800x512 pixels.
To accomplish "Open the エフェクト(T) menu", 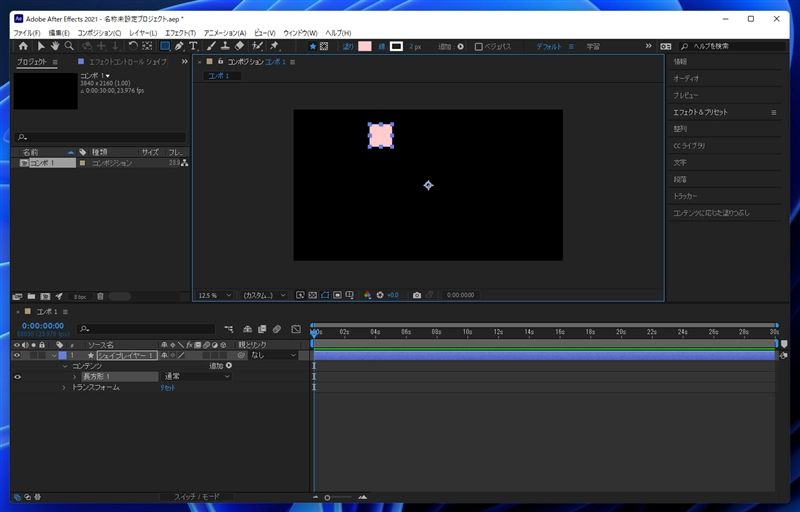I will [180, 33].
